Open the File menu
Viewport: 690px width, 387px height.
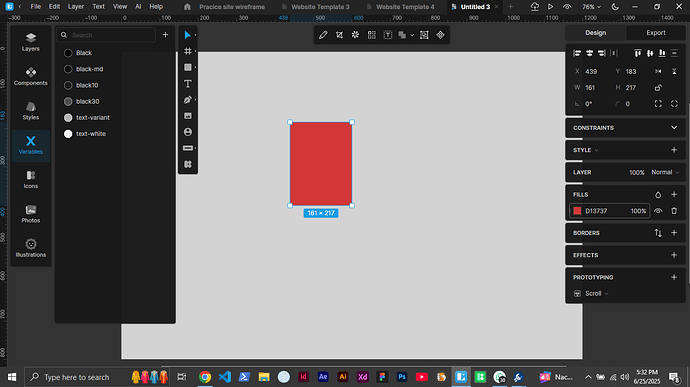pos(35,7)
